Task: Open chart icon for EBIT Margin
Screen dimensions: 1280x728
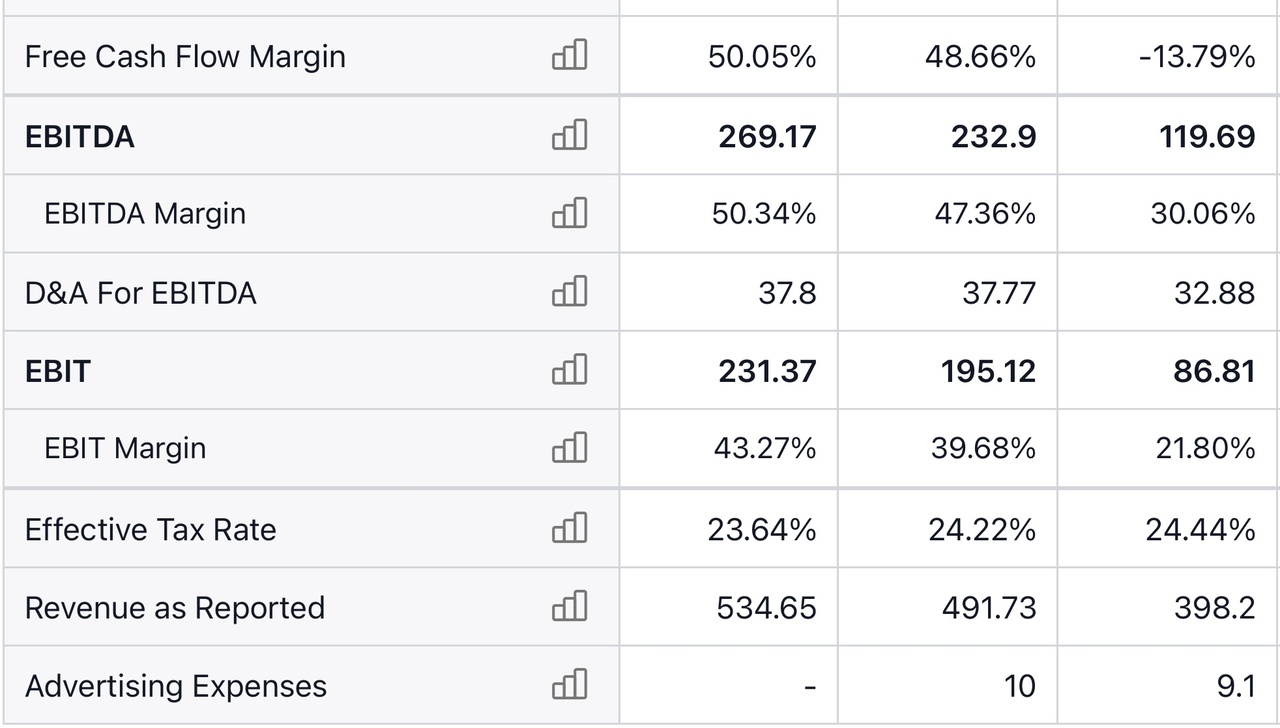Action: pos(570,448)
